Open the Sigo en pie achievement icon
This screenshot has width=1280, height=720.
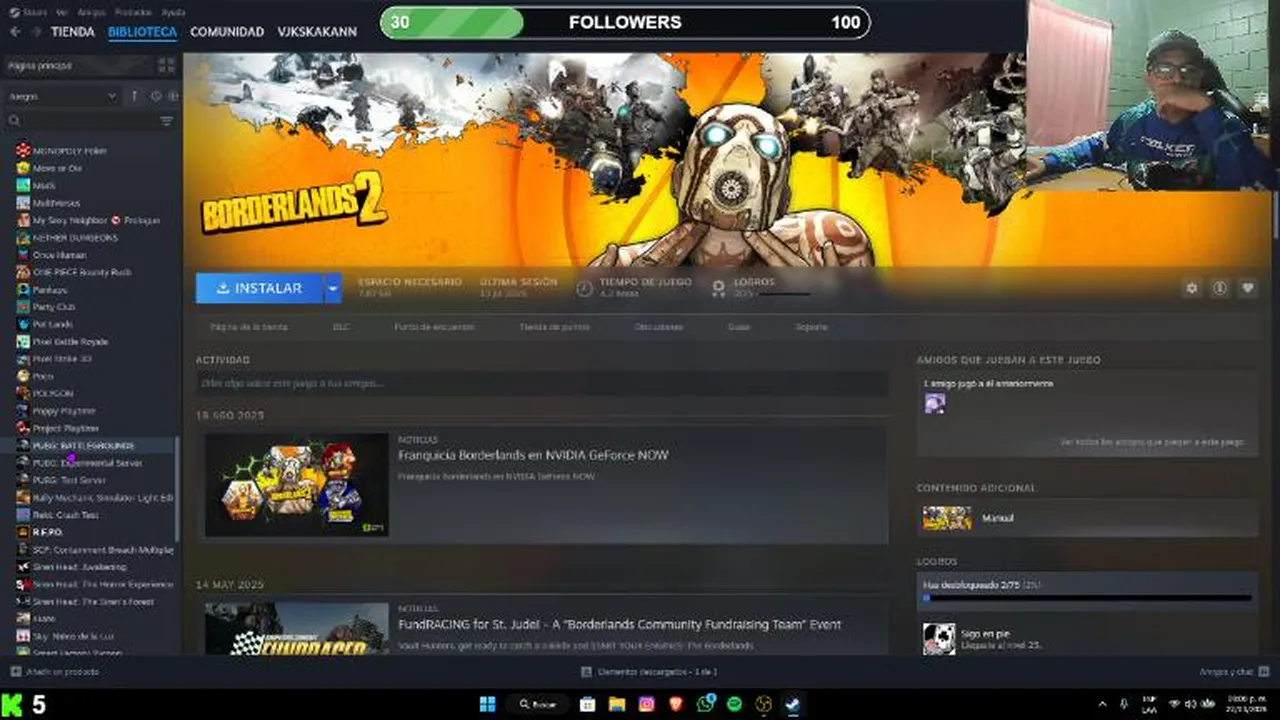pos(939,639)
